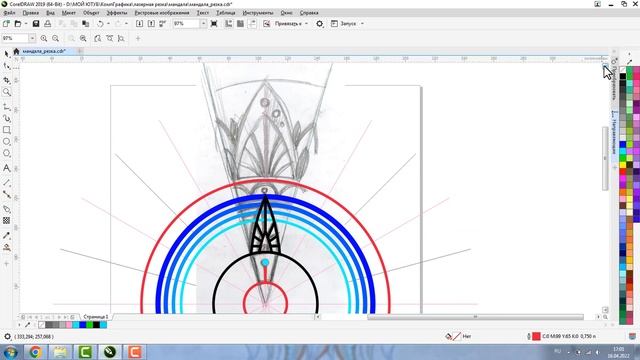The width and height of the screenshot is (640, 360).
Task: Select the Drop Shadow effects tool
Action: pyautogui.click(x=7, y=209)
